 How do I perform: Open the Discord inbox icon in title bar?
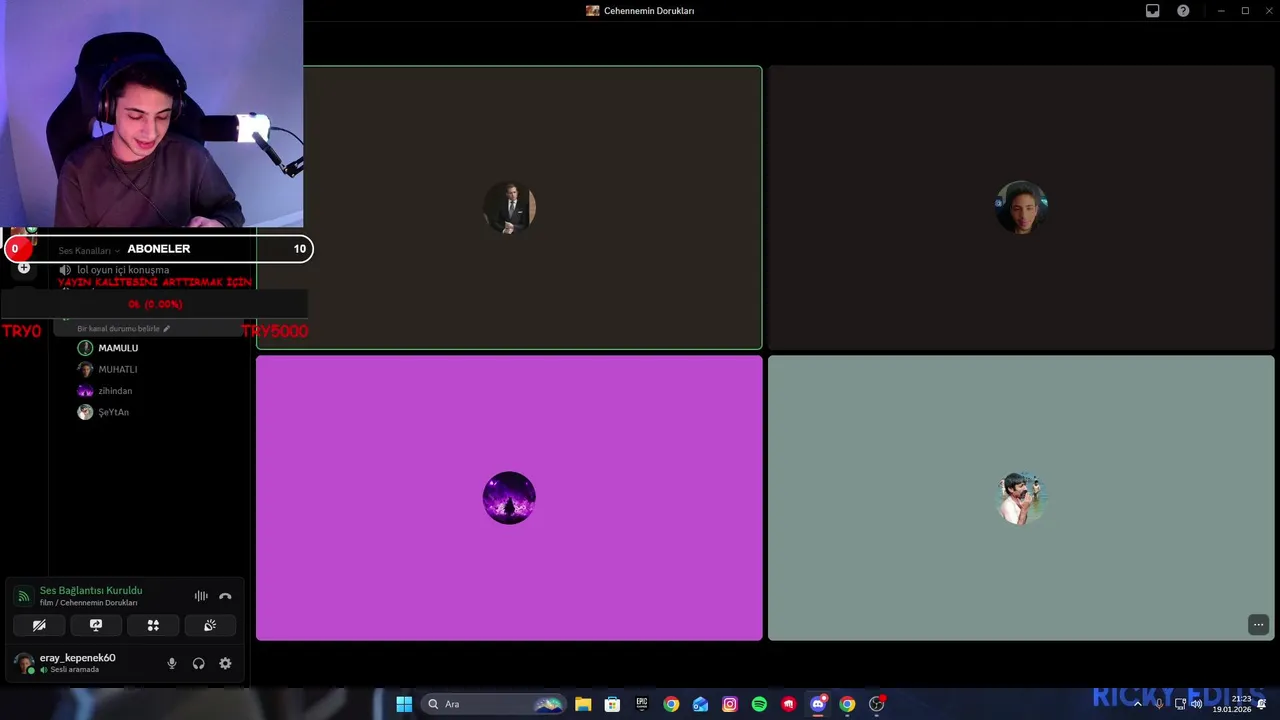(1153, 11)
